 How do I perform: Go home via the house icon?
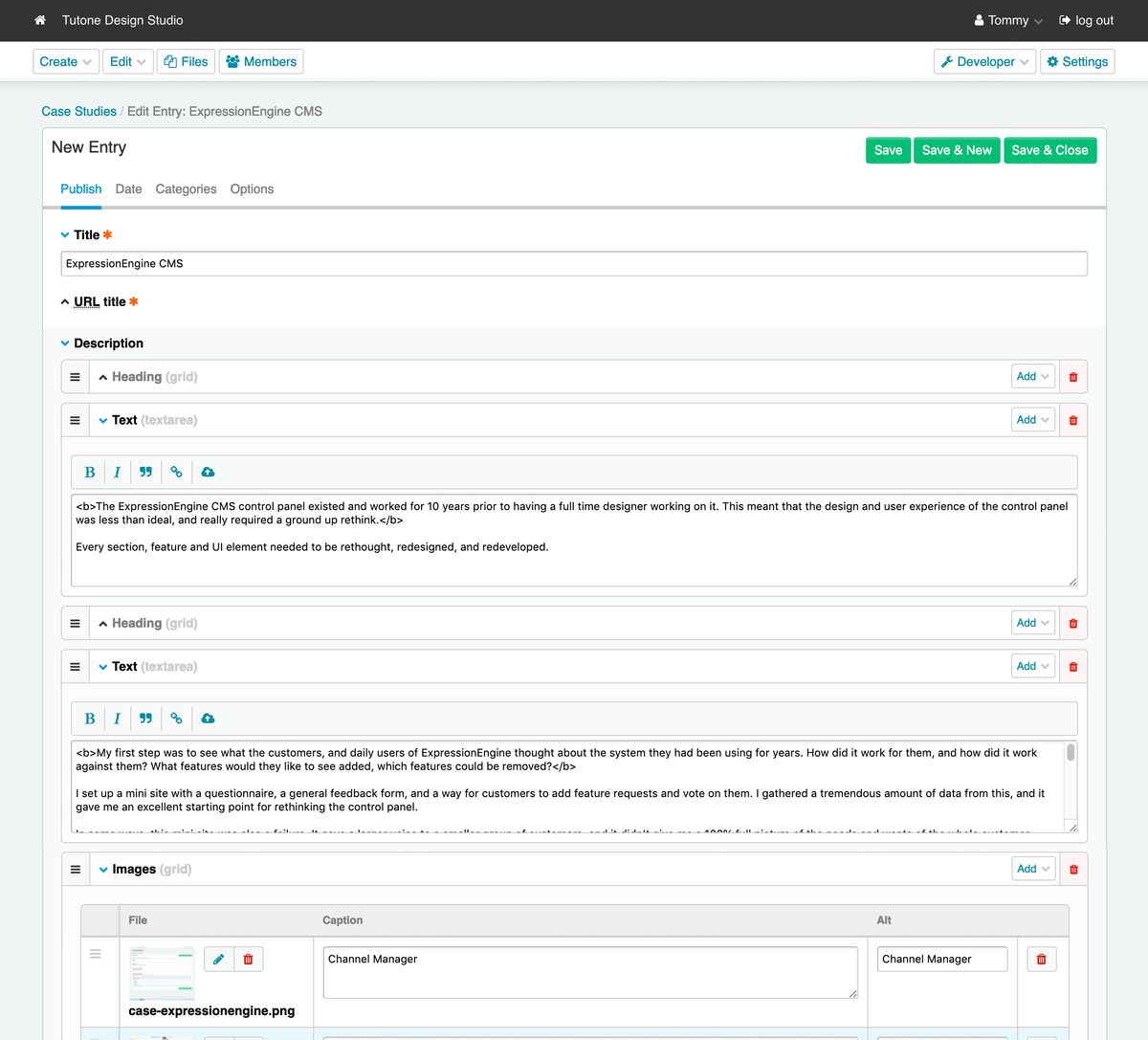[39, 20]
